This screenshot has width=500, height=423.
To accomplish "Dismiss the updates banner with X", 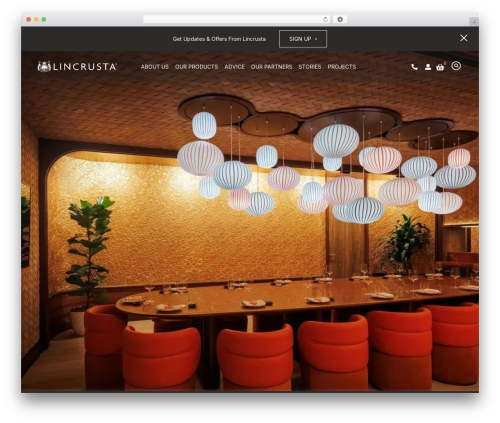I will [464, 38].
